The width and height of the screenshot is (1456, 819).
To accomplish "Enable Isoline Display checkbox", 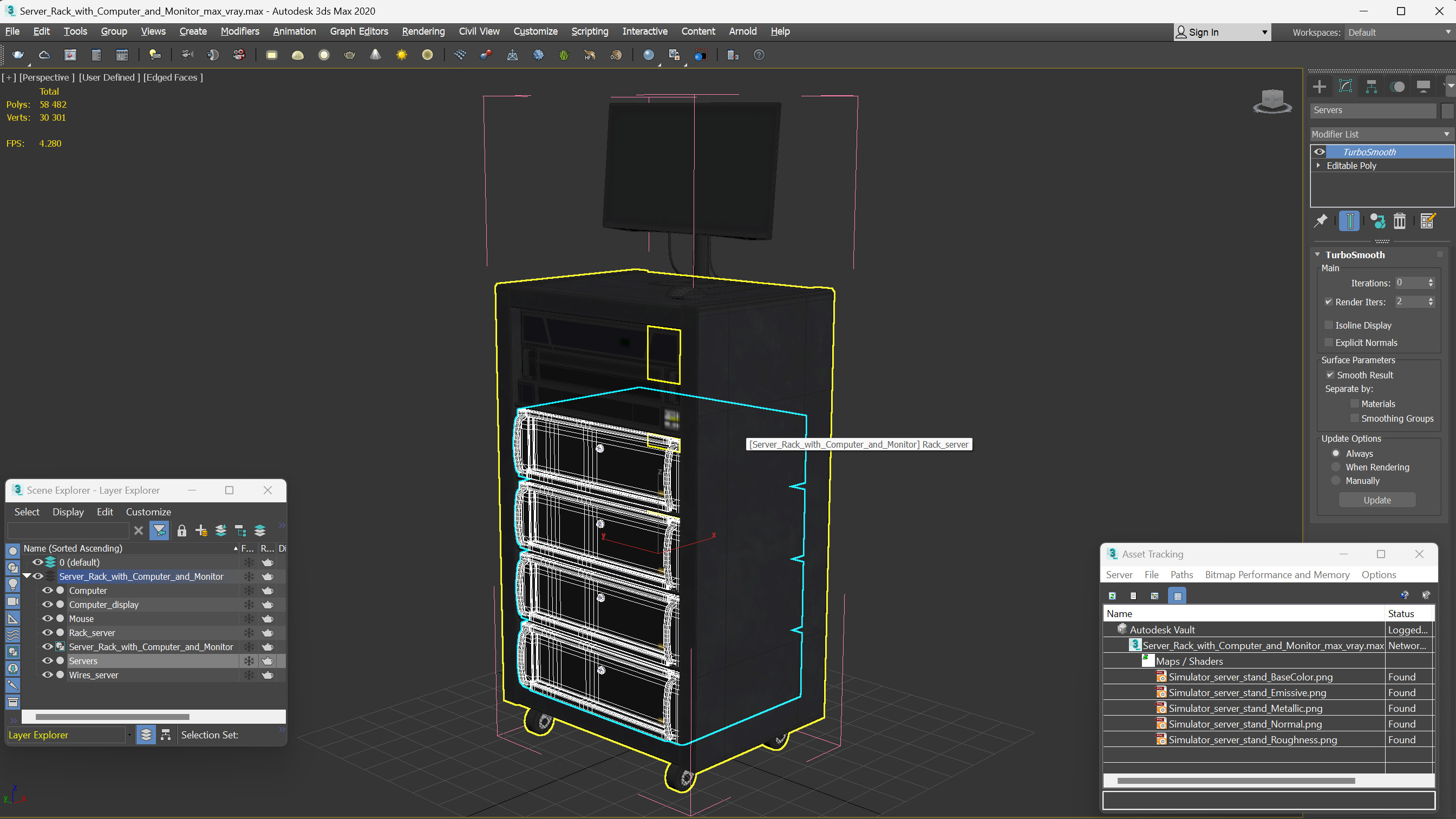I will (1329, 325).
